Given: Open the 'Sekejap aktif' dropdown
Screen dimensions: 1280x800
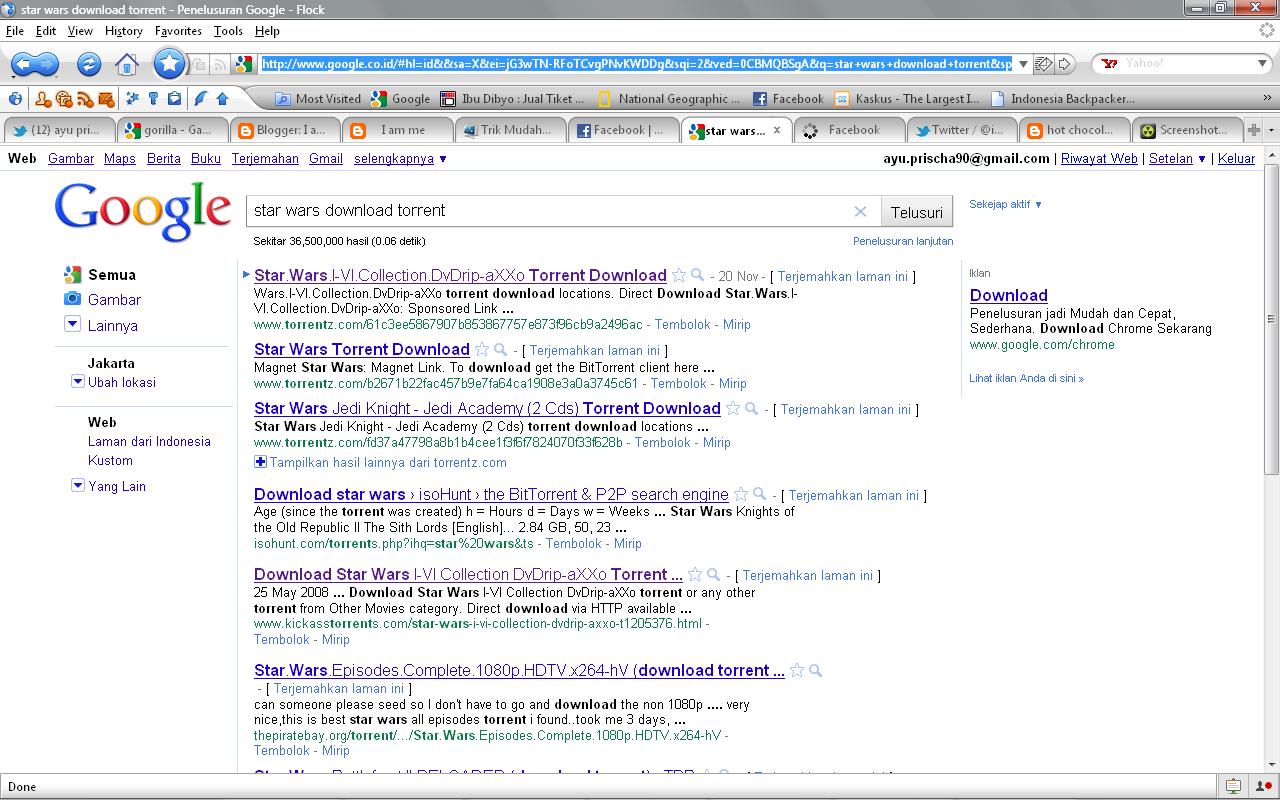Looking at the screenshot, I should tap(1006, 204).
